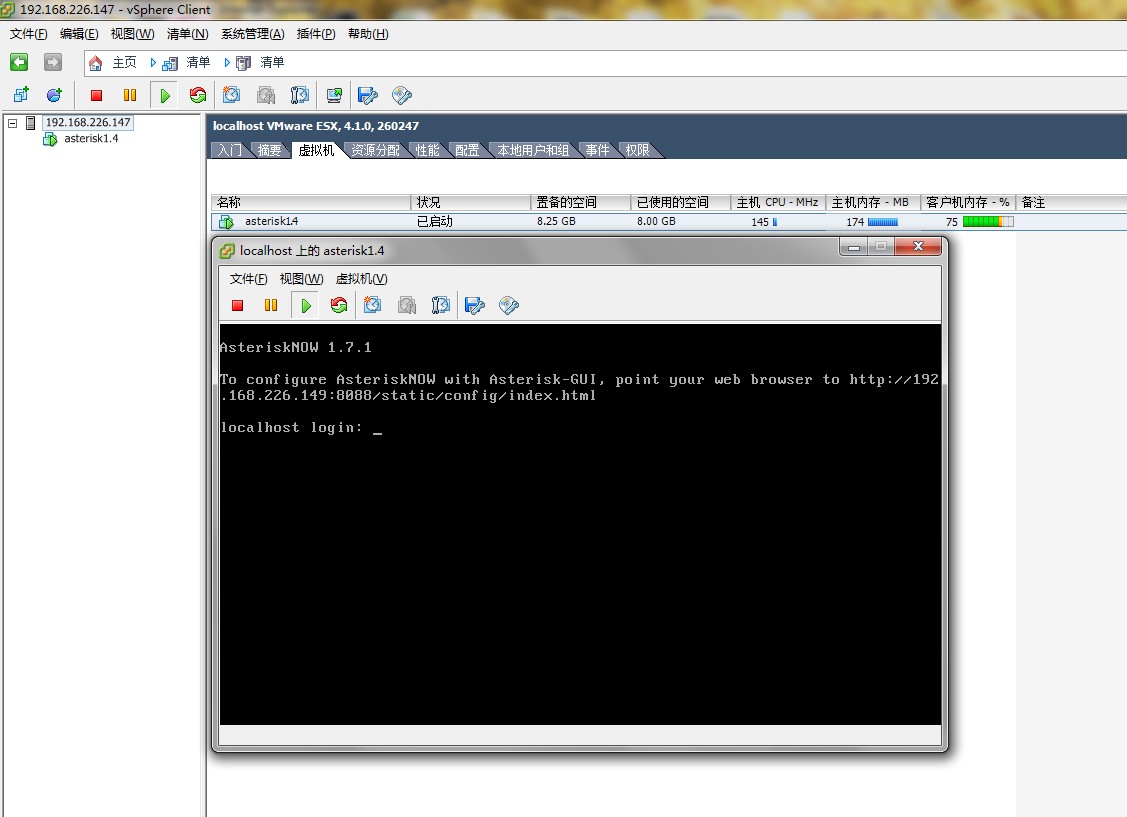Click CD/DVD icon in console window toolbar

click(x=509, y=305)
